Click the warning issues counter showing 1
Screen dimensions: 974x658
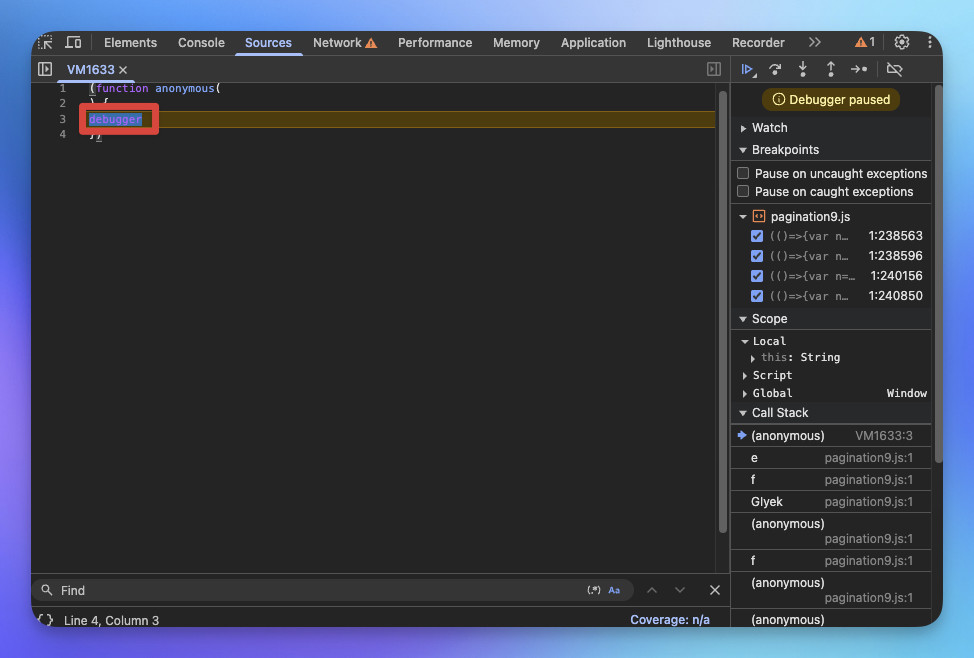(865, 42)
